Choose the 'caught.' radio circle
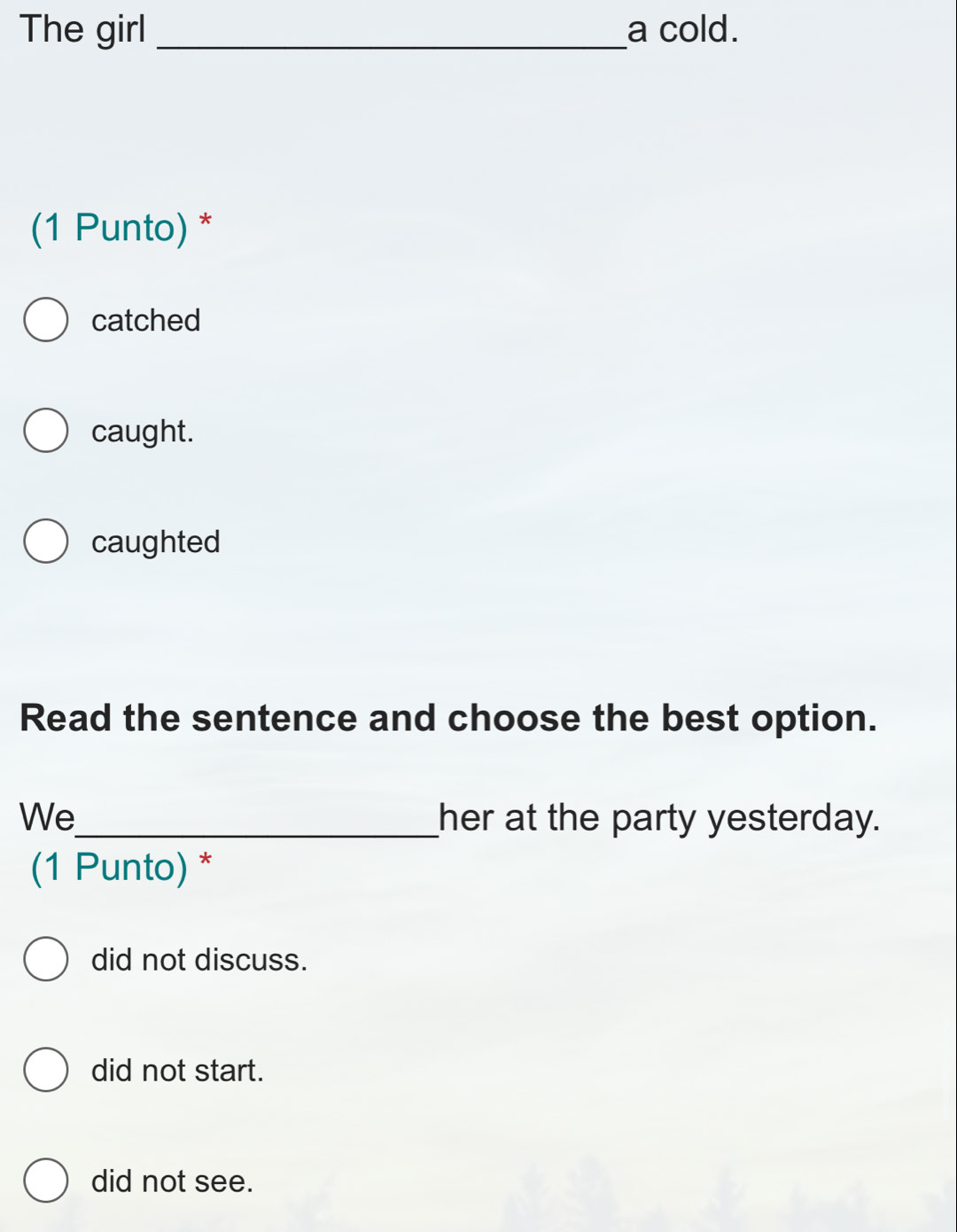Screen dimensions: 957x1232 tap(46, 431)
